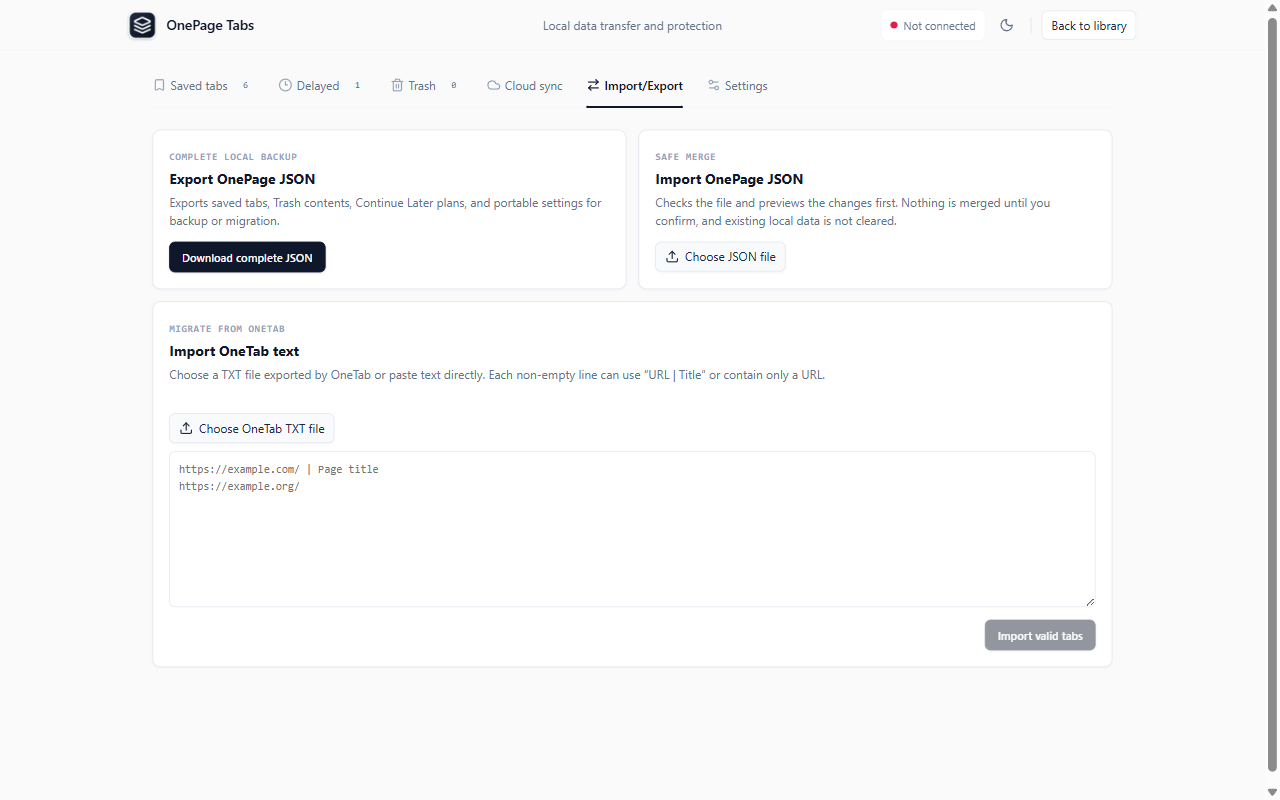Click the Export OnePage JSON heading
The width and height of the screenshot is (1280, 800).
[x=242, y=179]
